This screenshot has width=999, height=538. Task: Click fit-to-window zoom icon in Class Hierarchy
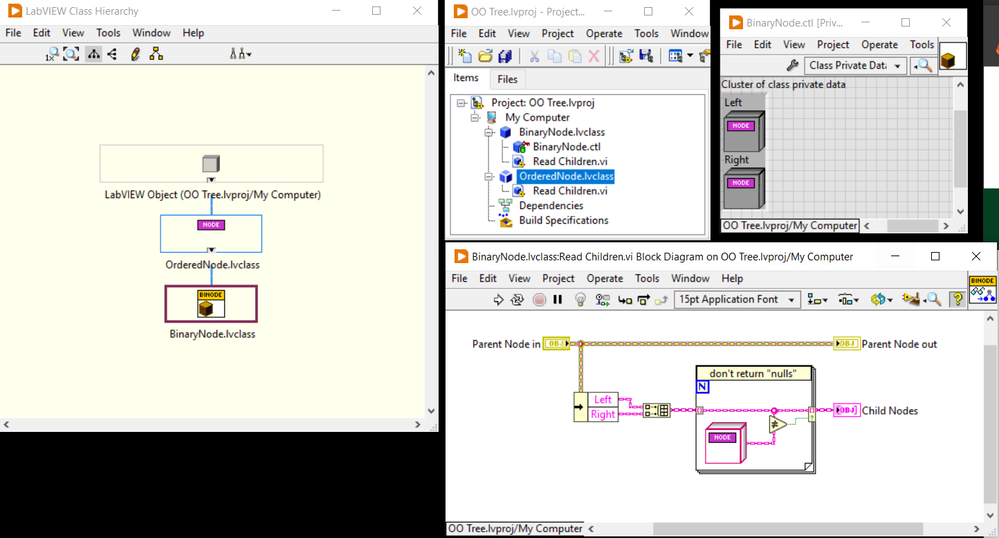(71, 54)
